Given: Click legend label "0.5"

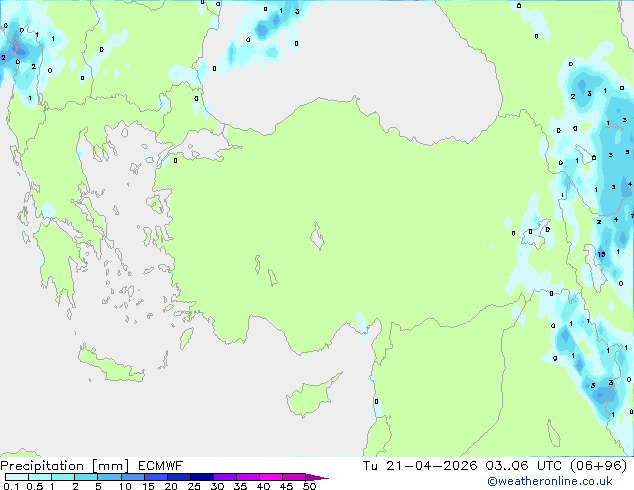Looking at the screenshot, I should click(x=35, y=486).
